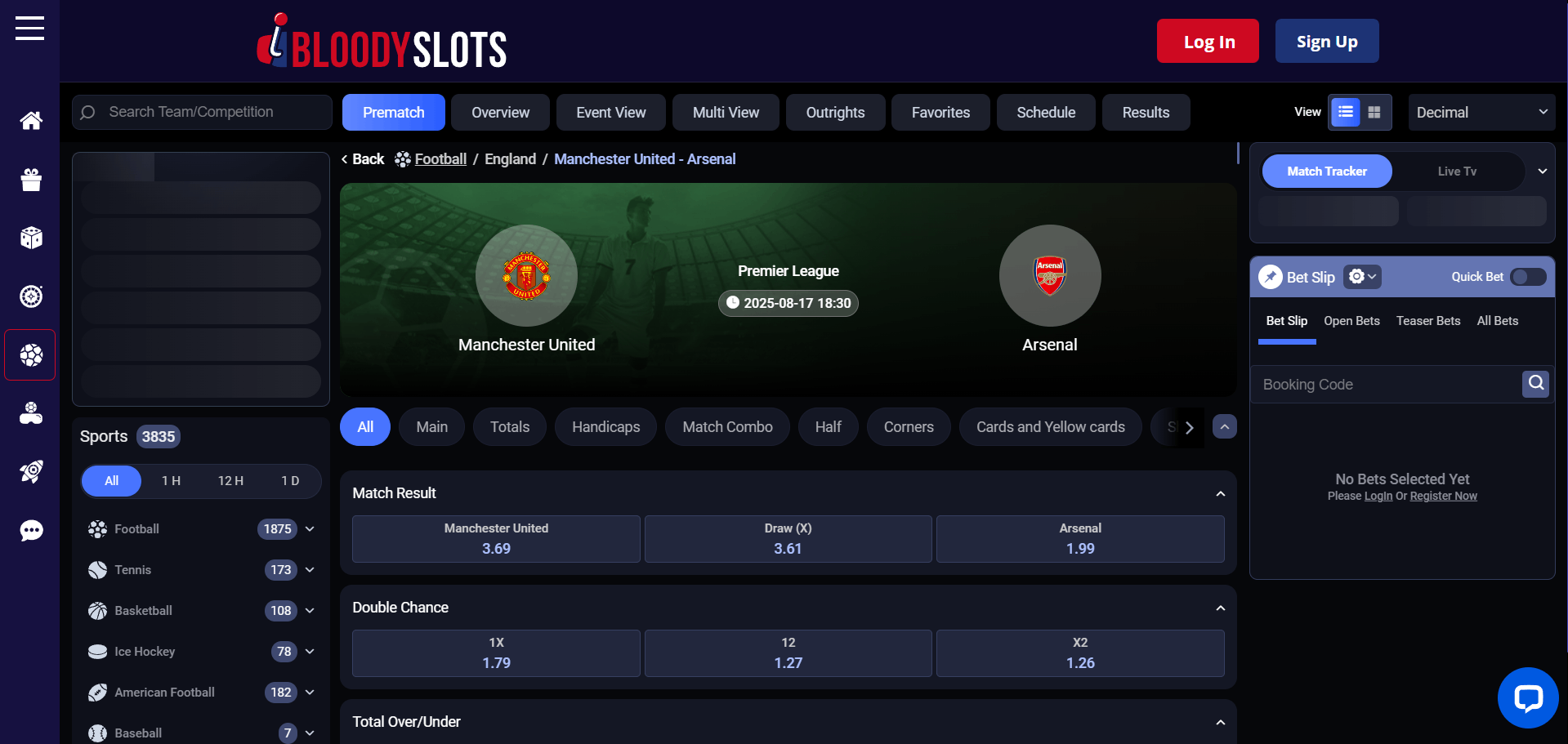Switch view to grid layout
The width and height of the screenshot is (1568, 744).
(1375, 112)
